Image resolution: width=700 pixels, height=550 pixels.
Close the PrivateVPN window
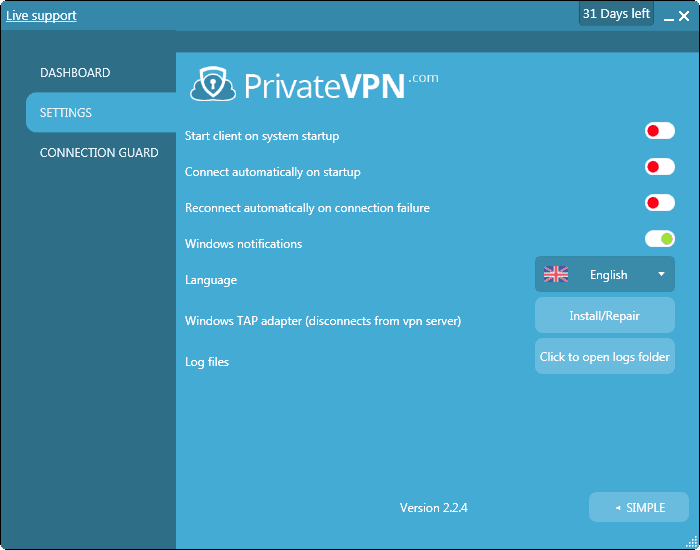pyautogui.click(x=683, y=17)
